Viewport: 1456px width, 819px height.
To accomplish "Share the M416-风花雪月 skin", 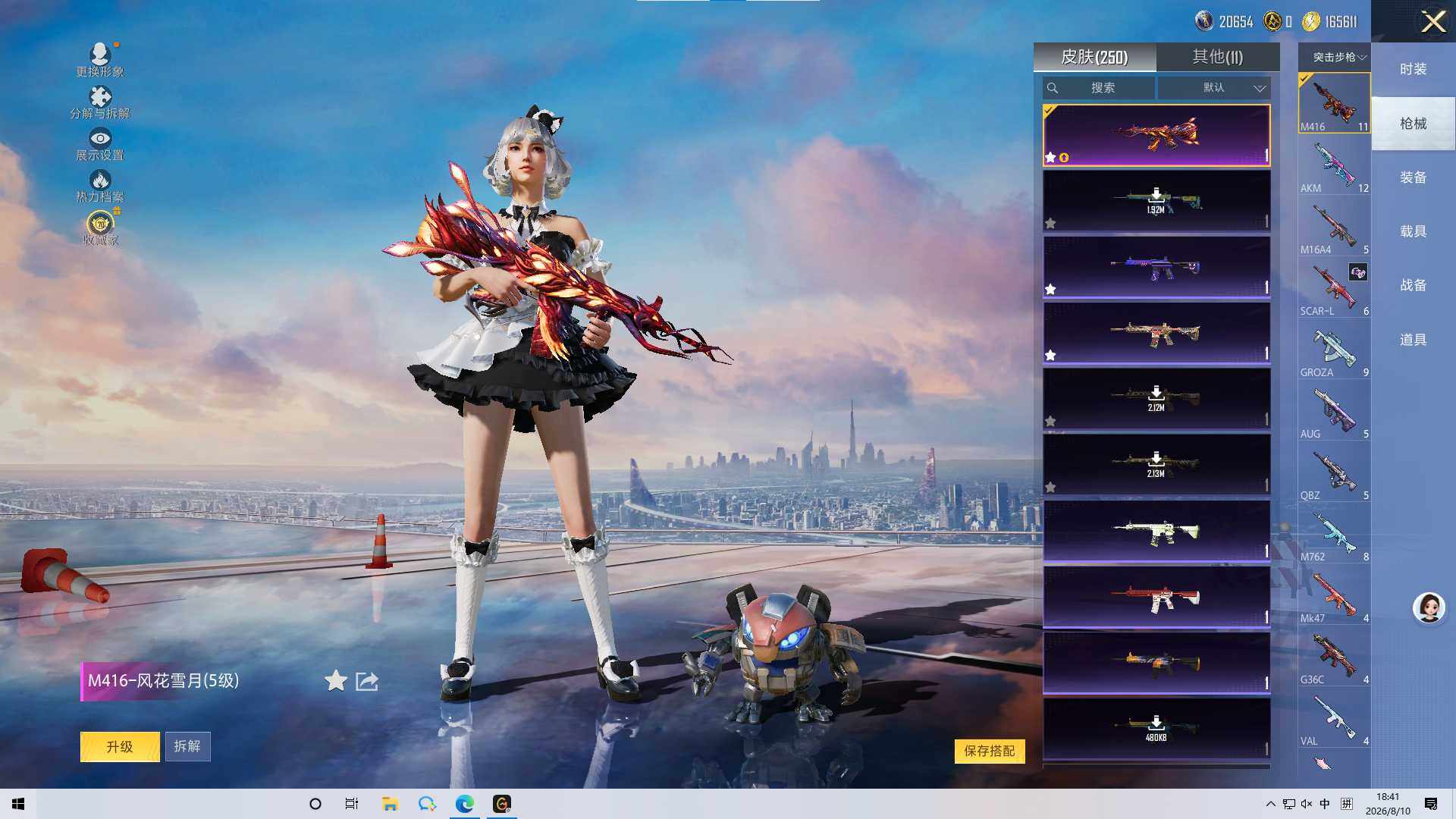I will click(x=367, y=681).
